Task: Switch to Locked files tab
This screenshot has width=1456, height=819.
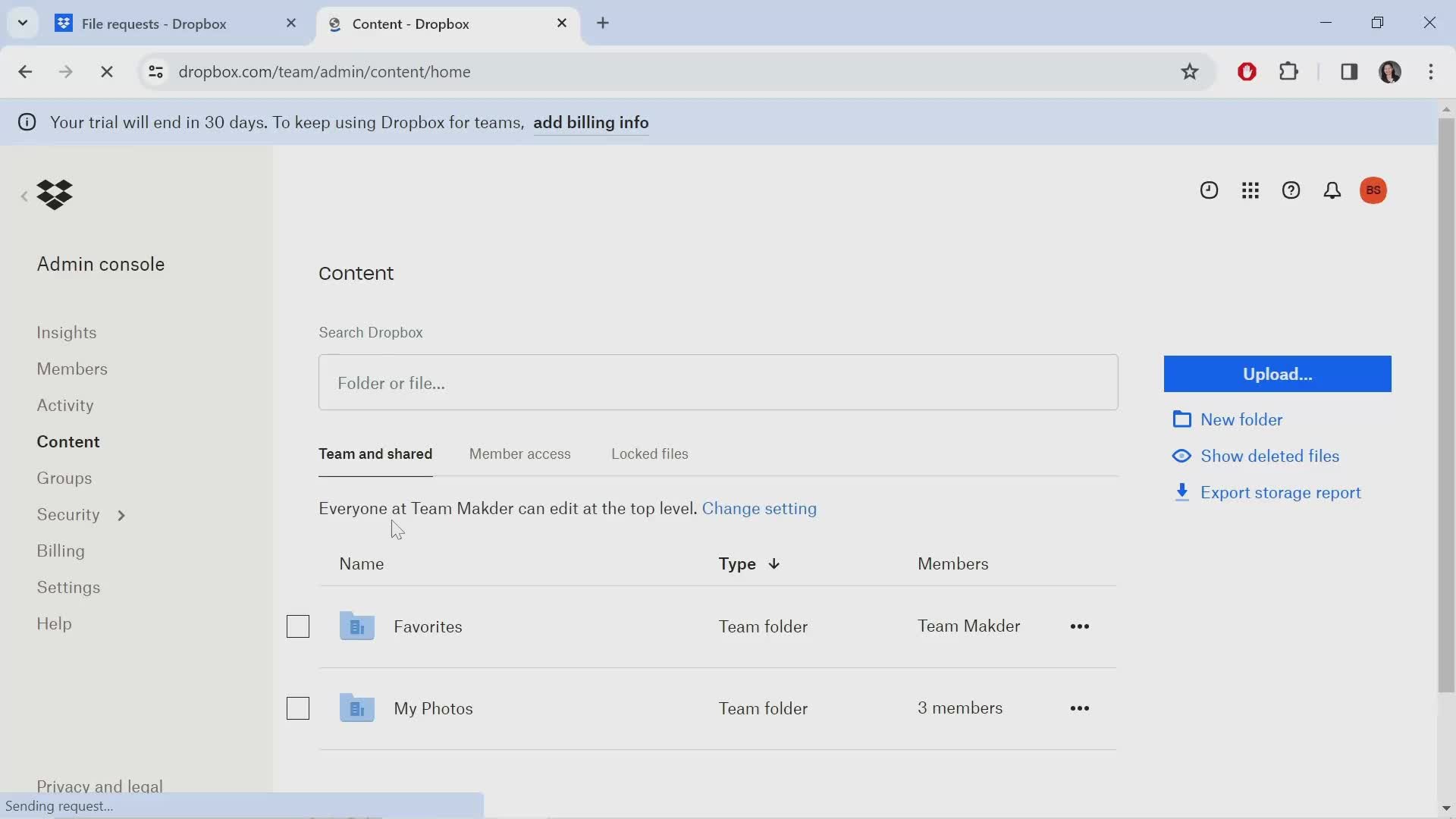Action: [x=650, y=454]
